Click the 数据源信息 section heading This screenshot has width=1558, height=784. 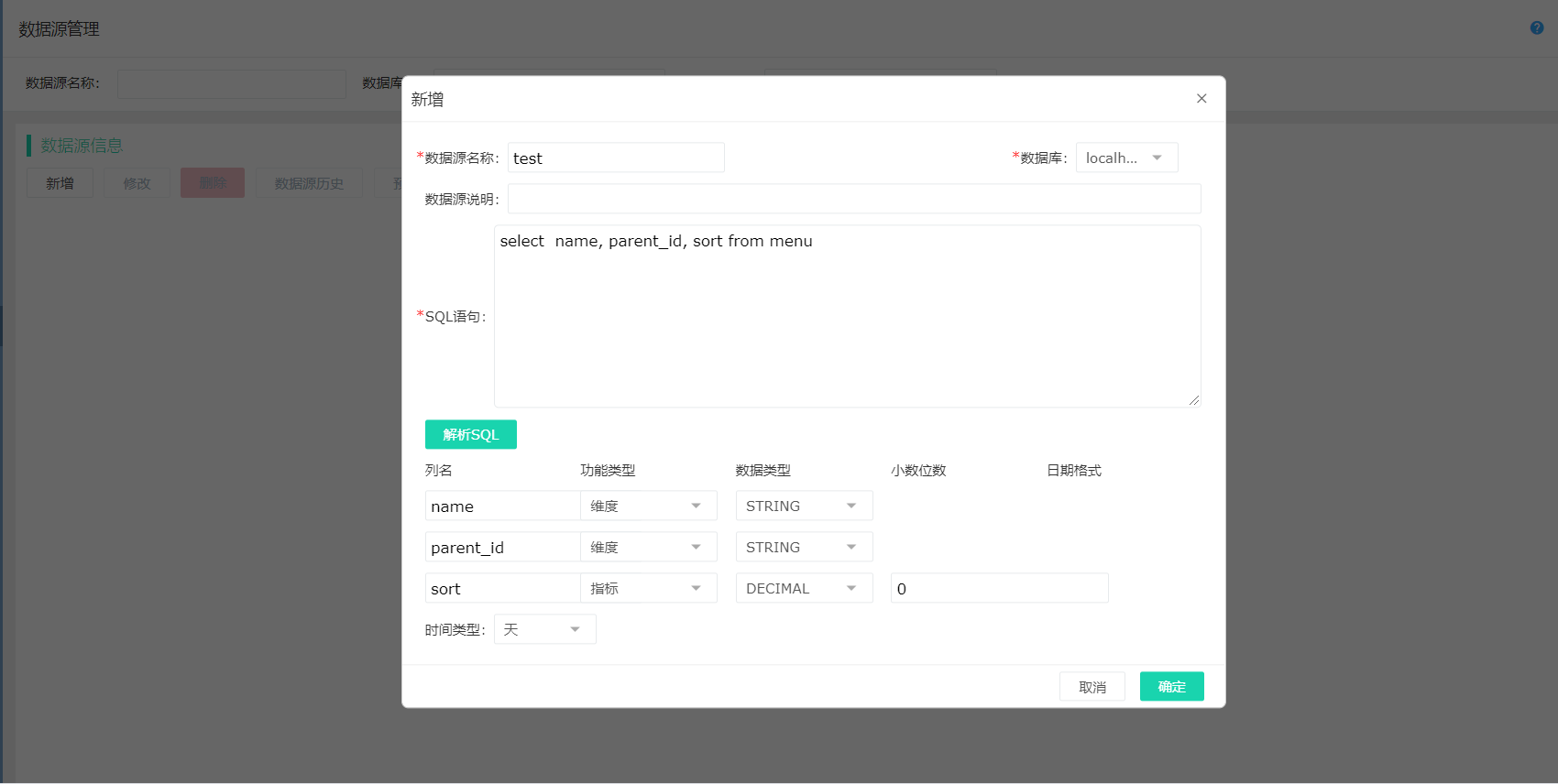coord(82,146)
